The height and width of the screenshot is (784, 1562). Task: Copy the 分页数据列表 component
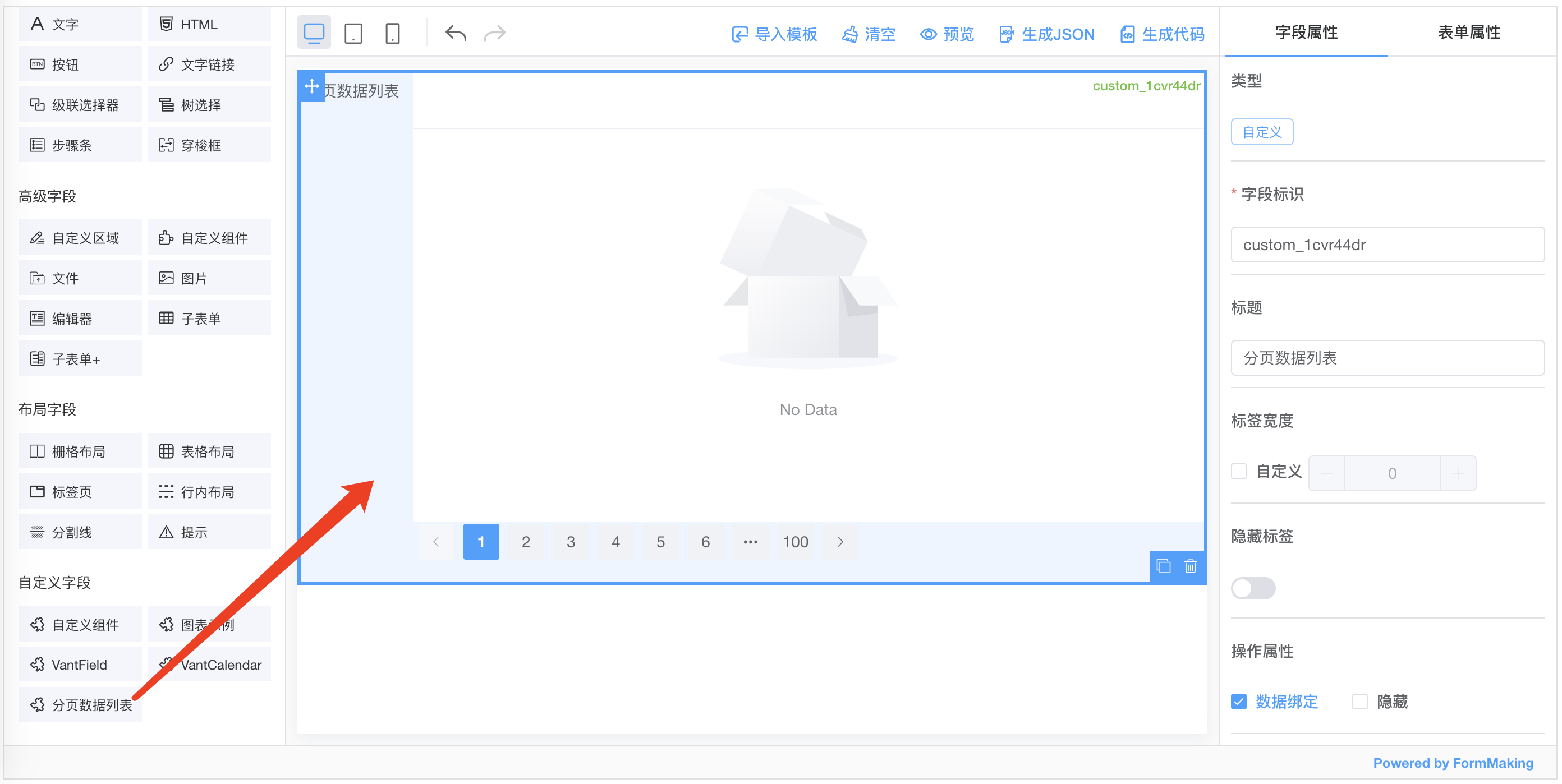[1164, 566]
